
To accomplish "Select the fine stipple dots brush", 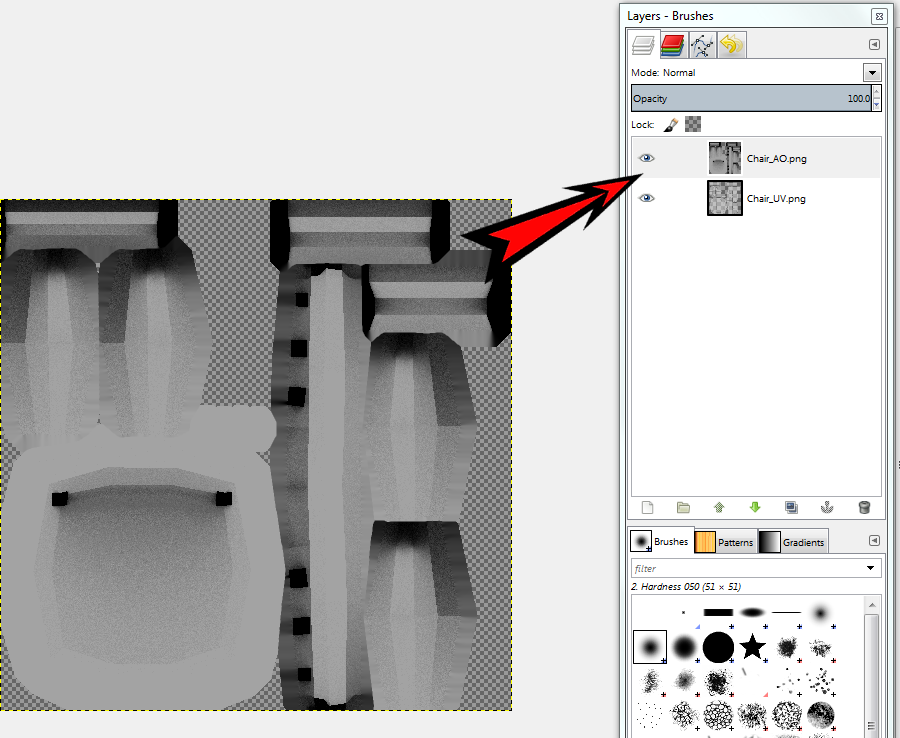I will (x=650, y=716).
